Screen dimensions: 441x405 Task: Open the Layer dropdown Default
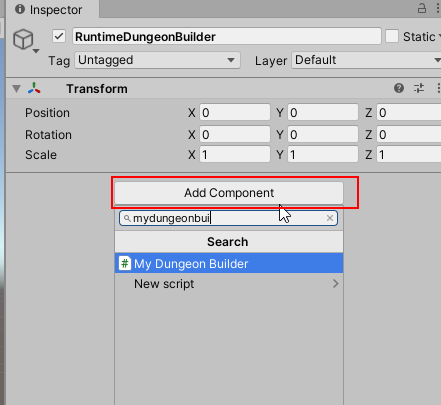click(366, 60)
